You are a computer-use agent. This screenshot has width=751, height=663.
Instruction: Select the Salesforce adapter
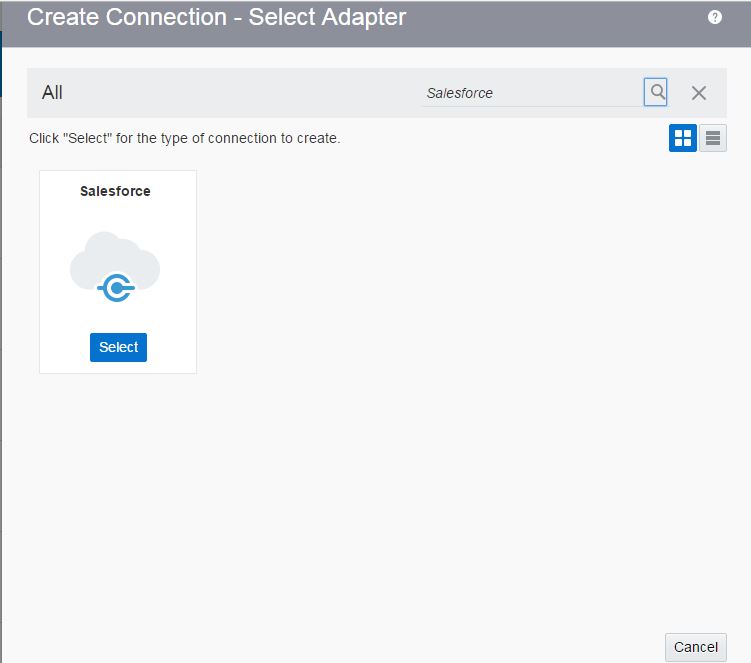click(x=118, y=347)
